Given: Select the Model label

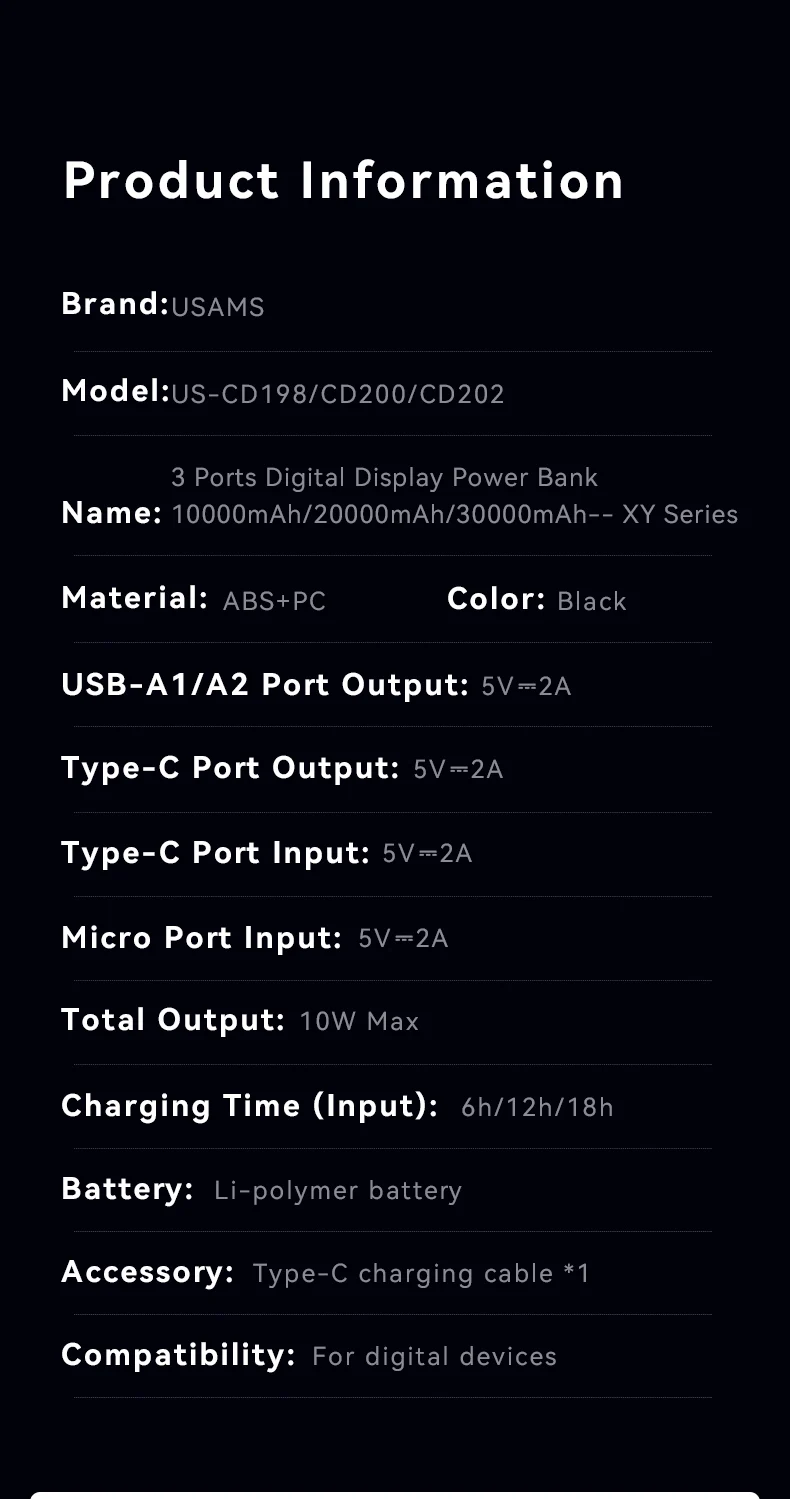Looking at the screenshot, I should coord(115,391).
